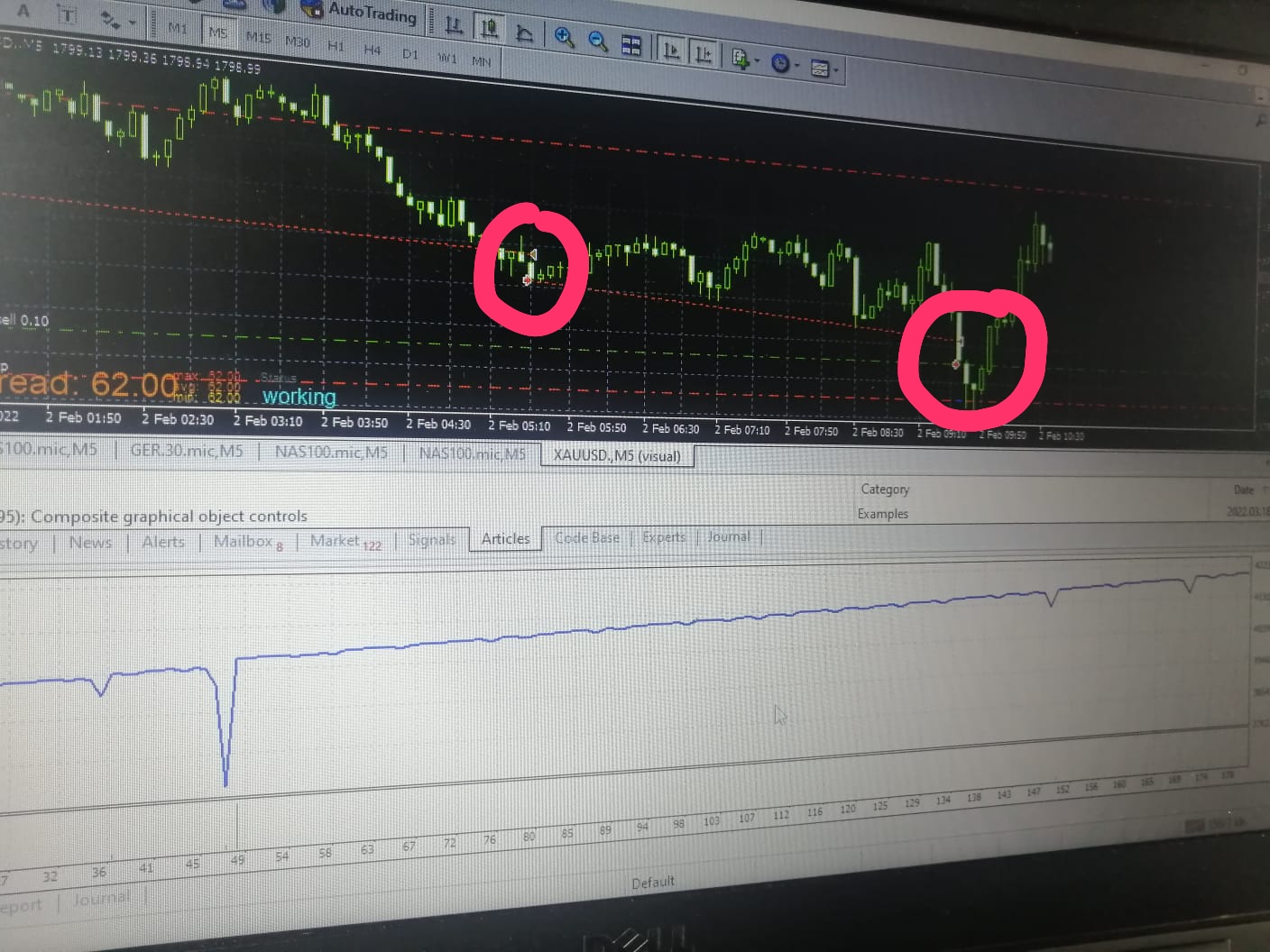This screenshot has width=1270, height=952.
Task: Toggle the chart shift icon
Action: point(704,54)
